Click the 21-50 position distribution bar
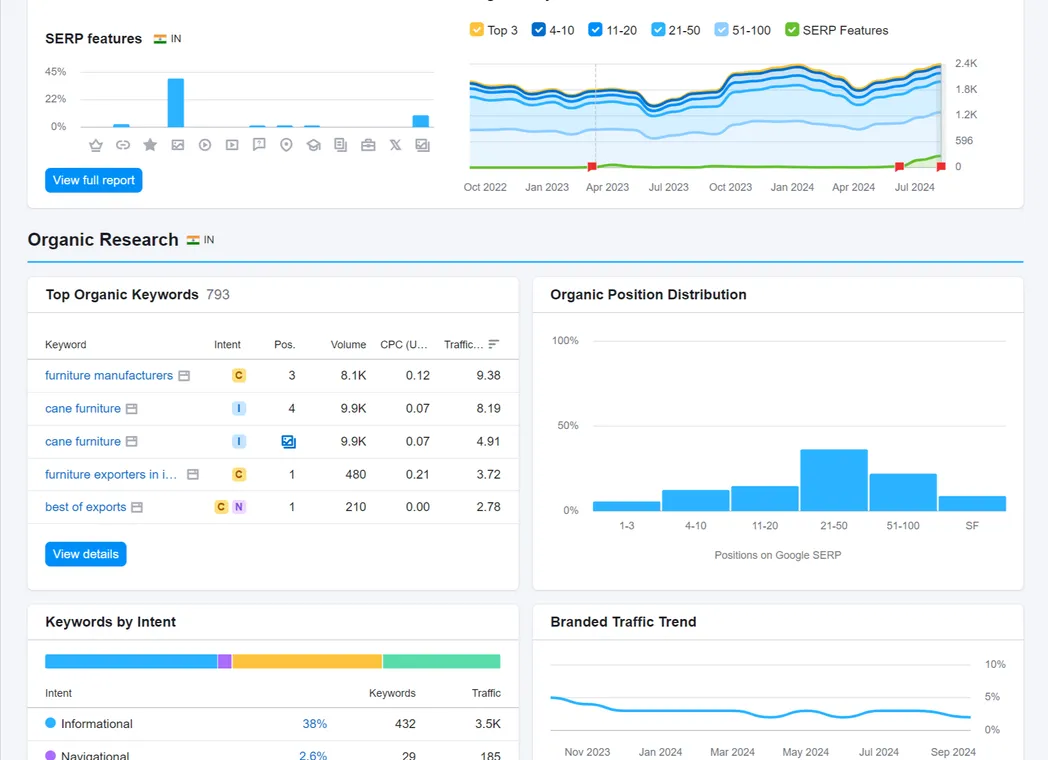This screenshot has width=1048, height=760. pyautogui.click(x=833, y=480)
